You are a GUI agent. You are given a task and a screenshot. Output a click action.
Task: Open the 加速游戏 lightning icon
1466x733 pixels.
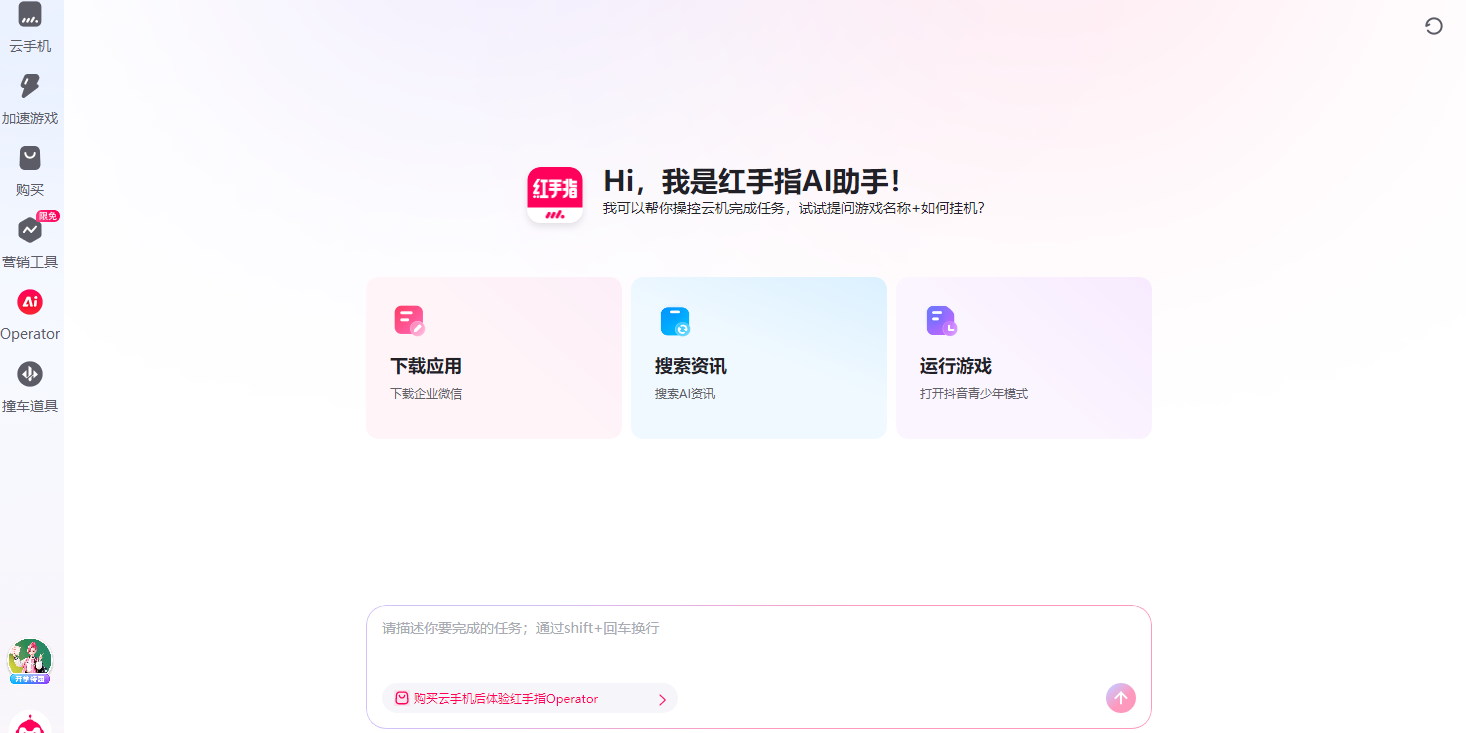click(x=30, y=86)
